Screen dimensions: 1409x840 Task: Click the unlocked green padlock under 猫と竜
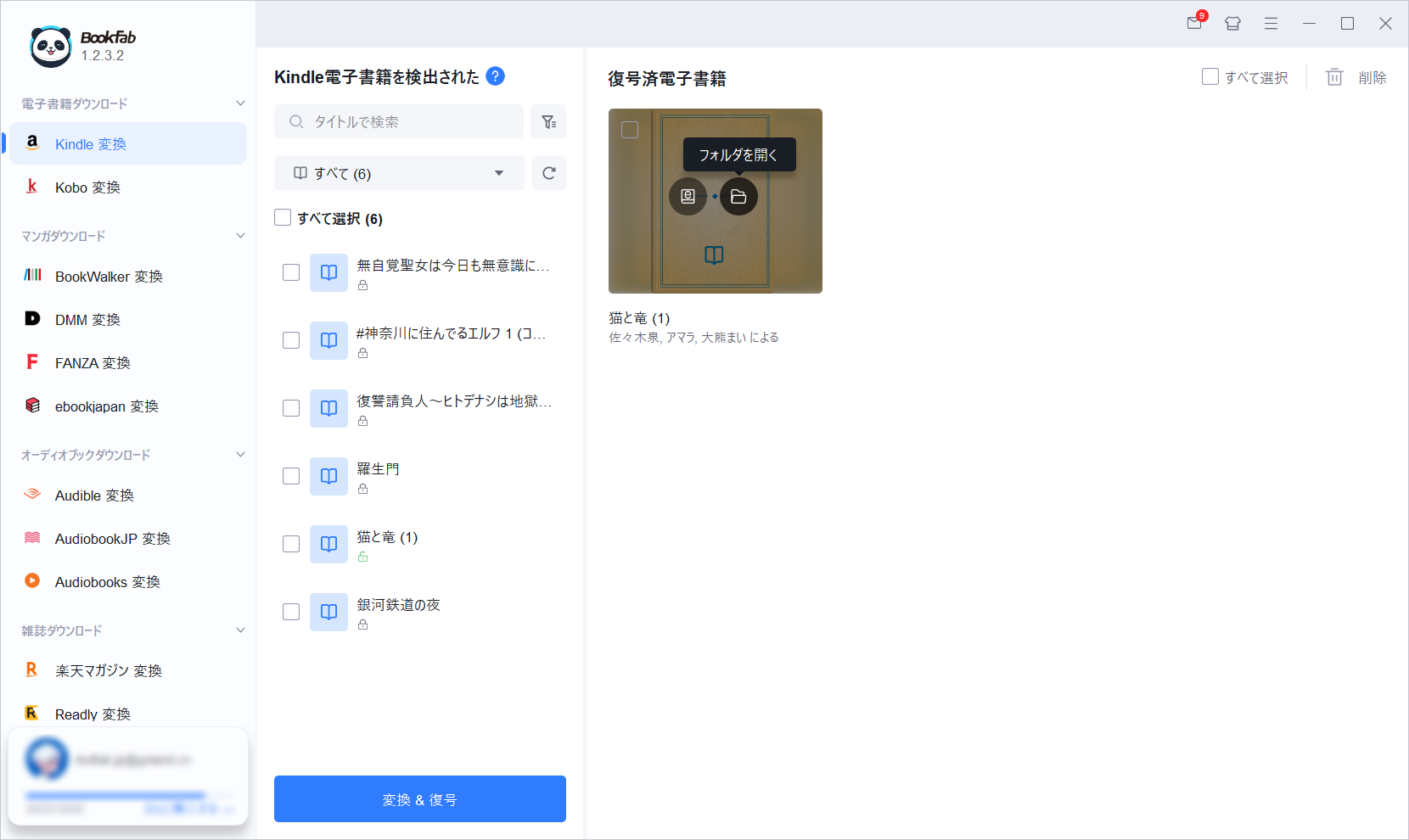[362, 557]
